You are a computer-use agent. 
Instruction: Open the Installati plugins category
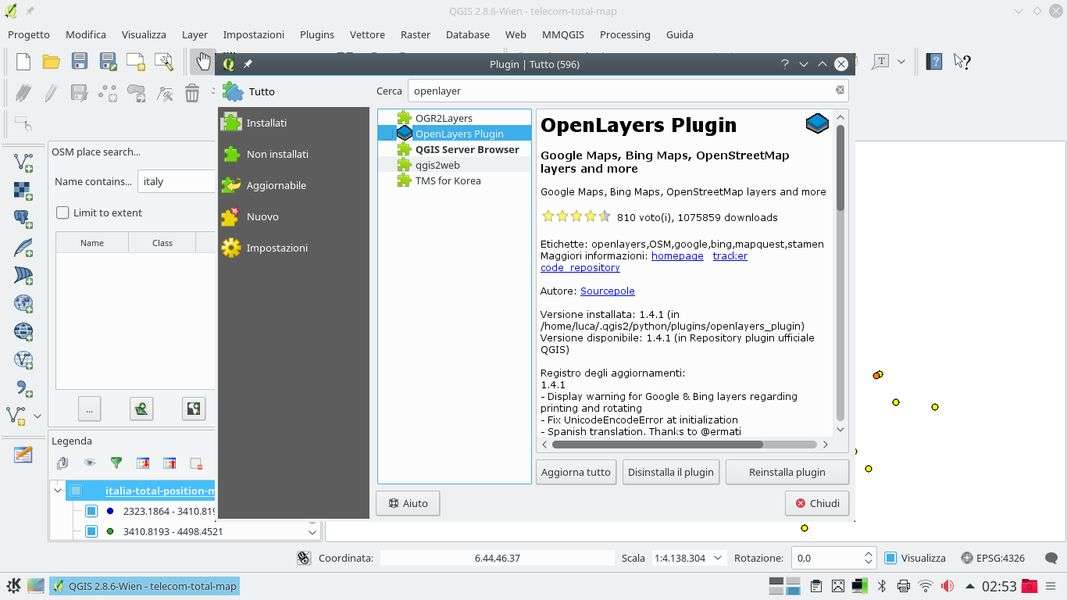coord(266,123)
